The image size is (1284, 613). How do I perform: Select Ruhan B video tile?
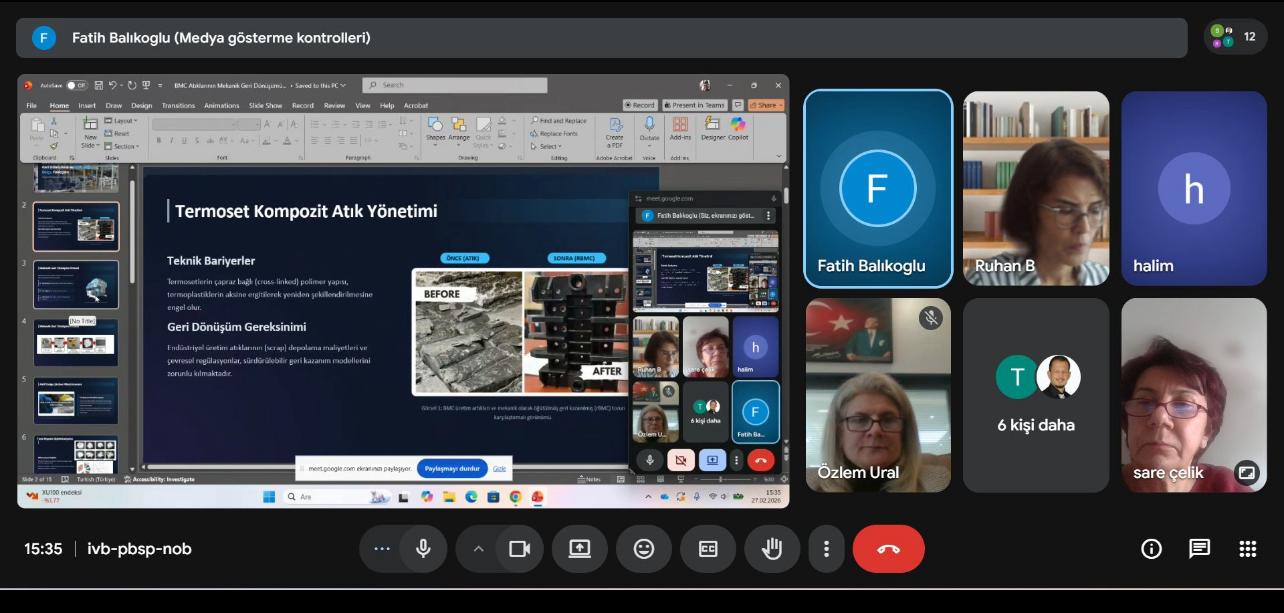(1036, 188)
